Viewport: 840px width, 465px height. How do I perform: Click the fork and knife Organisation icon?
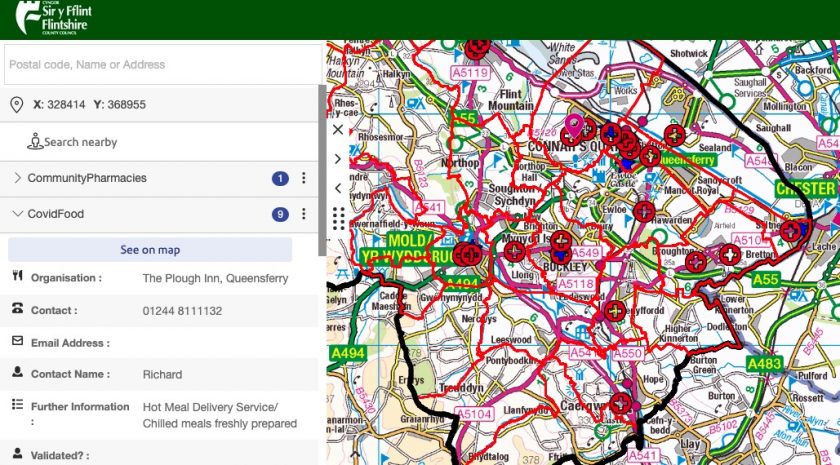(18, 276)
